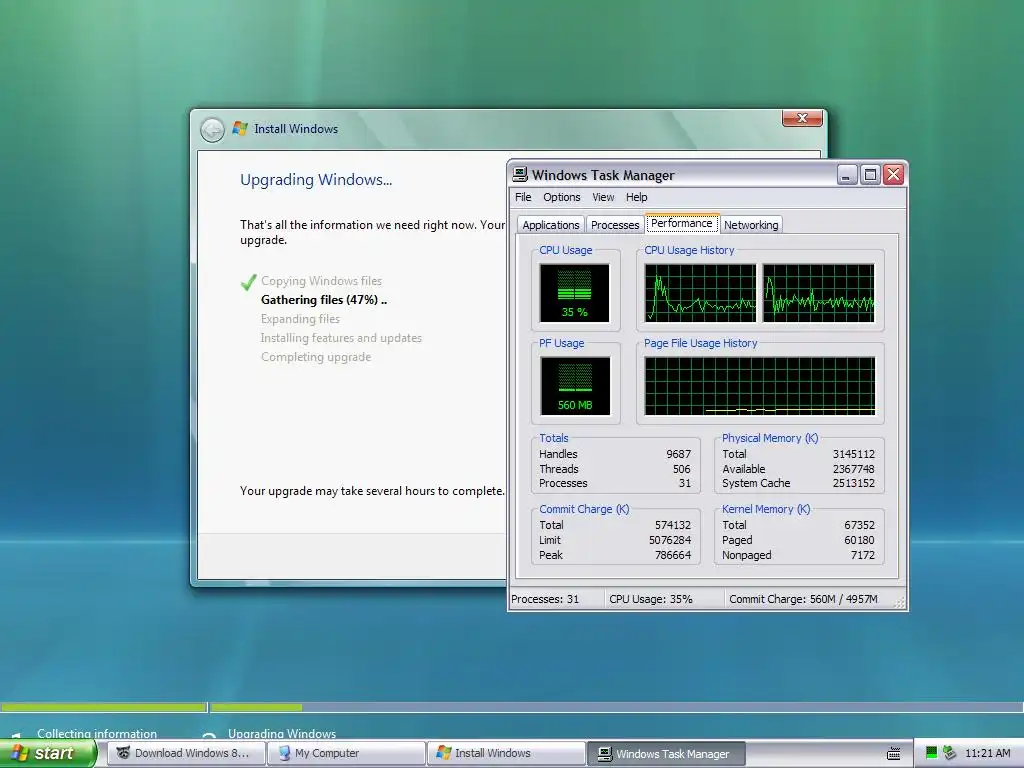The width and height of the screenshot is (1024, 768).
Task: Click the on-screen keyboard icon in taskbar
Action: (x=893, y=754)
